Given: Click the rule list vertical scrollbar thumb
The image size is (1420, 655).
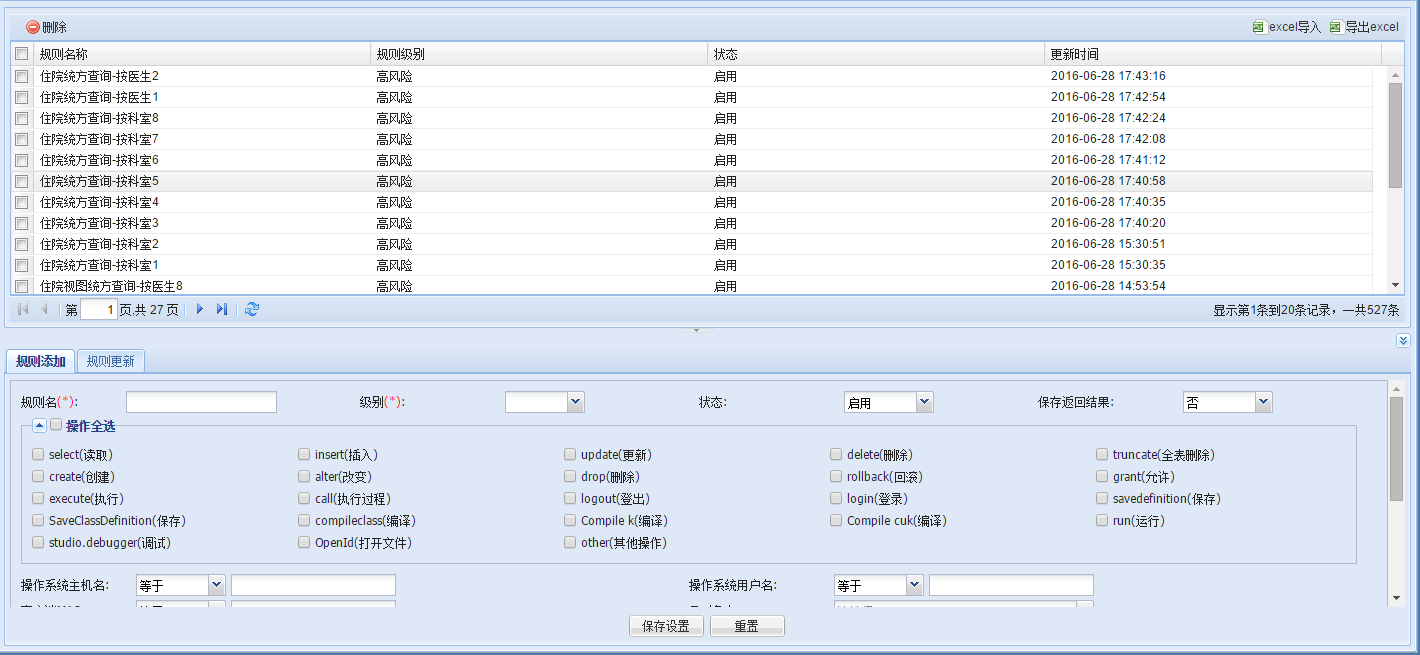Looking at the screenshot, I should (1395, 135).
